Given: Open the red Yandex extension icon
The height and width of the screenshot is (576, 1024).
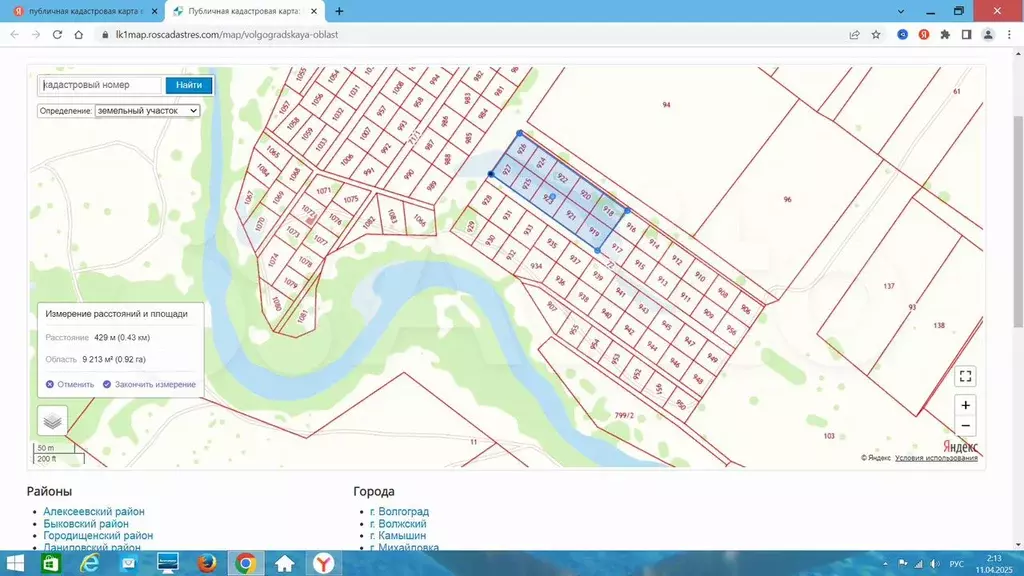Looking at the screenshot, I should 923,35.
